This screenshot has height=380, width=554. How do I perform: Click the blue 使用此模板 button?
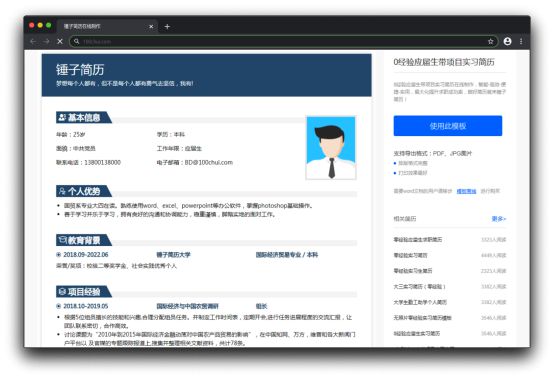point(448,126)
